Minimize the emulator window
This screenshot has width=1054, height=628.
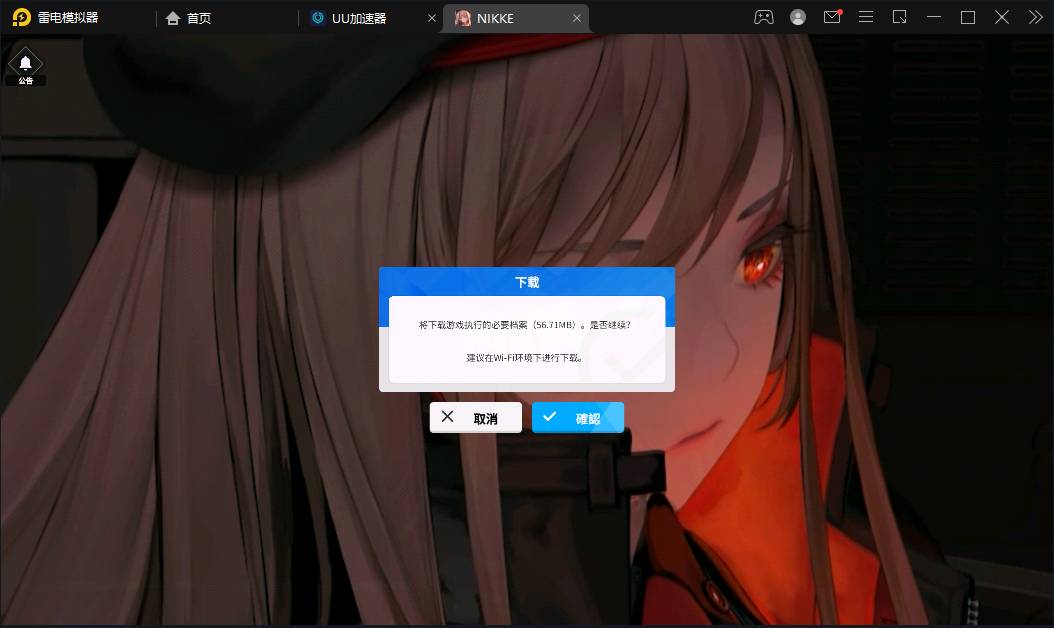(934, 17)
